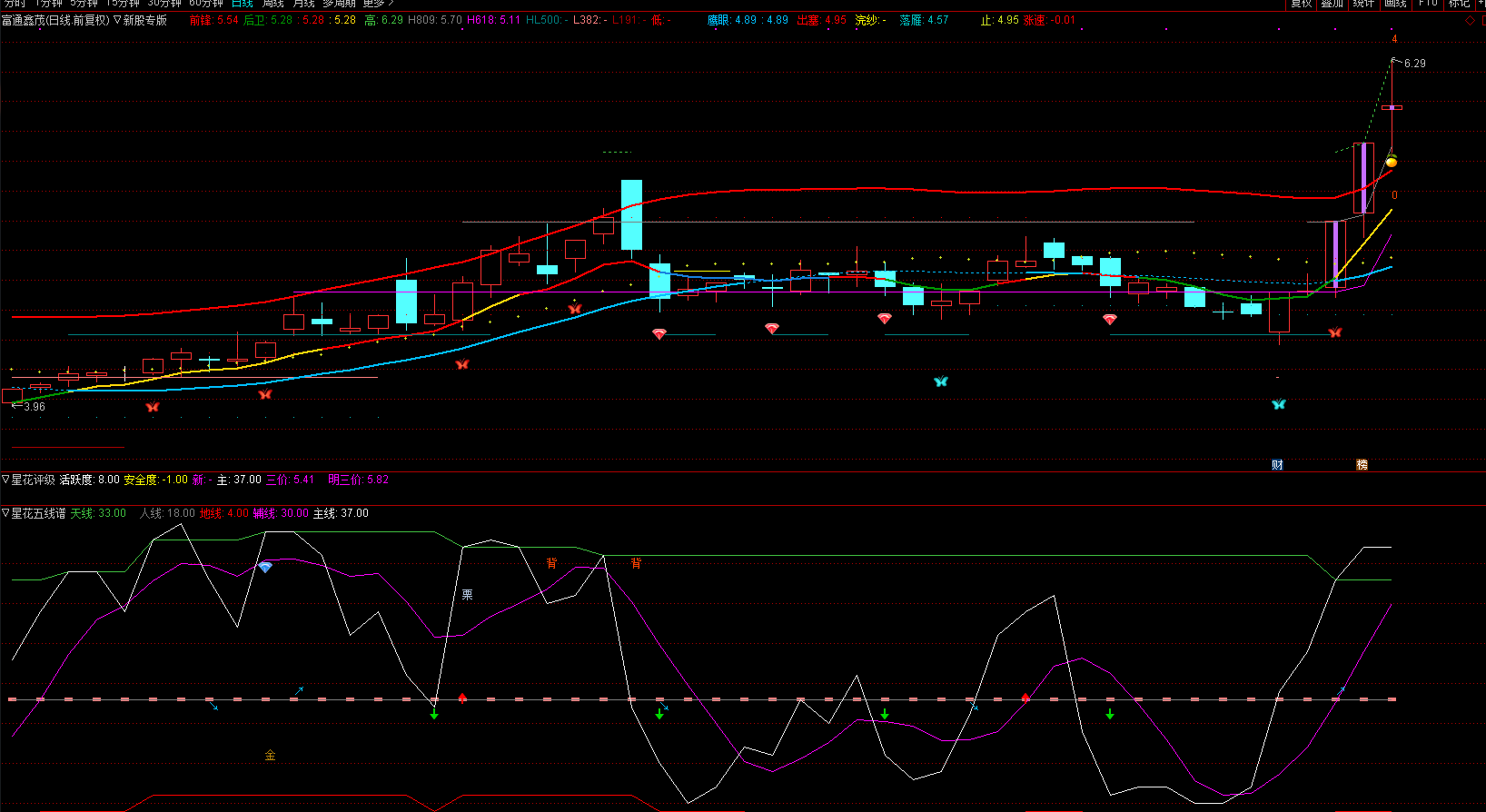The image size is (1486, 812).
Task: Expand the 星花五线谱 indicator dropdown
Action: click(x=5, y=513)
